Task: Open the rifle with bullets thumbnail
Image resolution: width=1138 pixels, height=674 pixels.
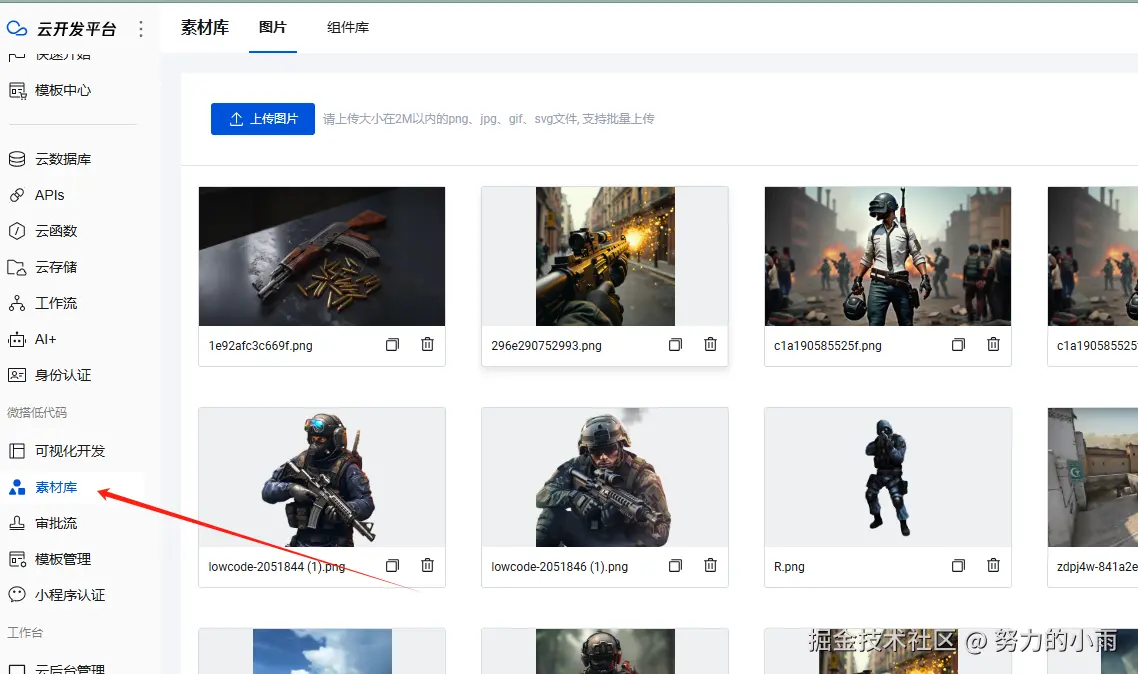Action: click(x=322, y=256)
